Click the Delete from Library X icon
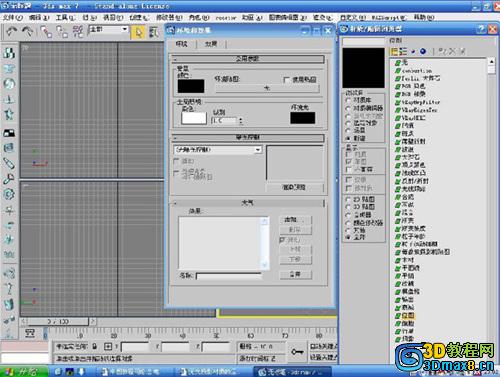Screen dimensions: 500x377 pyautogui.click(x=452, y=51)
